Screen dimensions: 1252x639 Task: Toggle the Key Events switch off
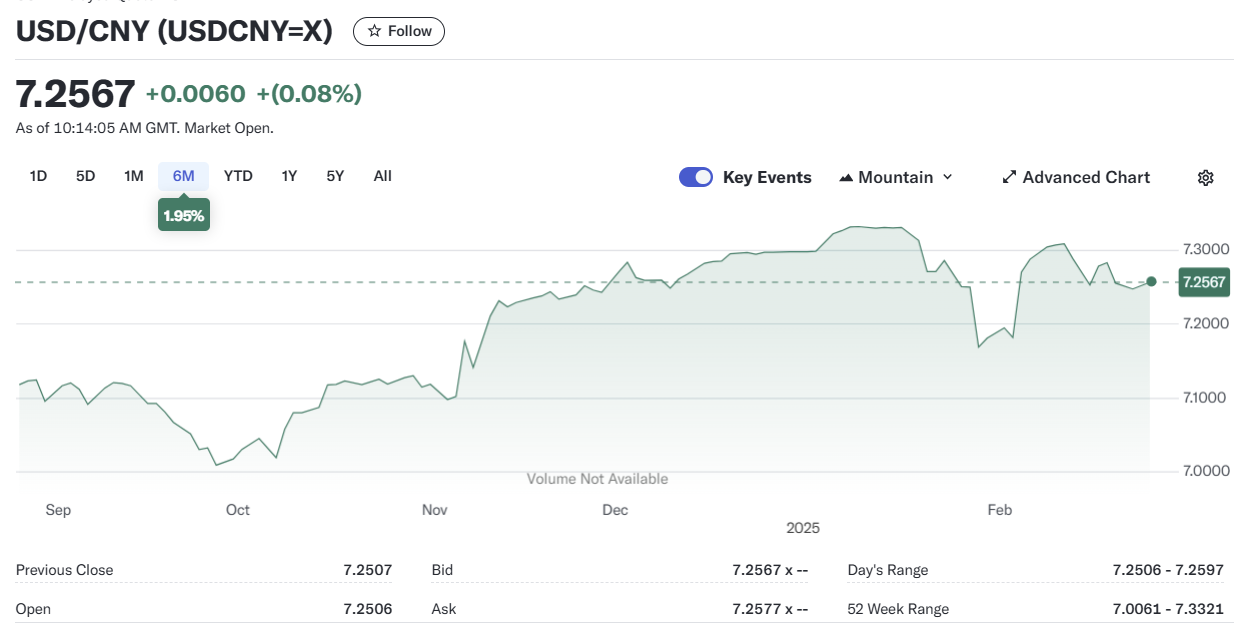coord(695,177)
